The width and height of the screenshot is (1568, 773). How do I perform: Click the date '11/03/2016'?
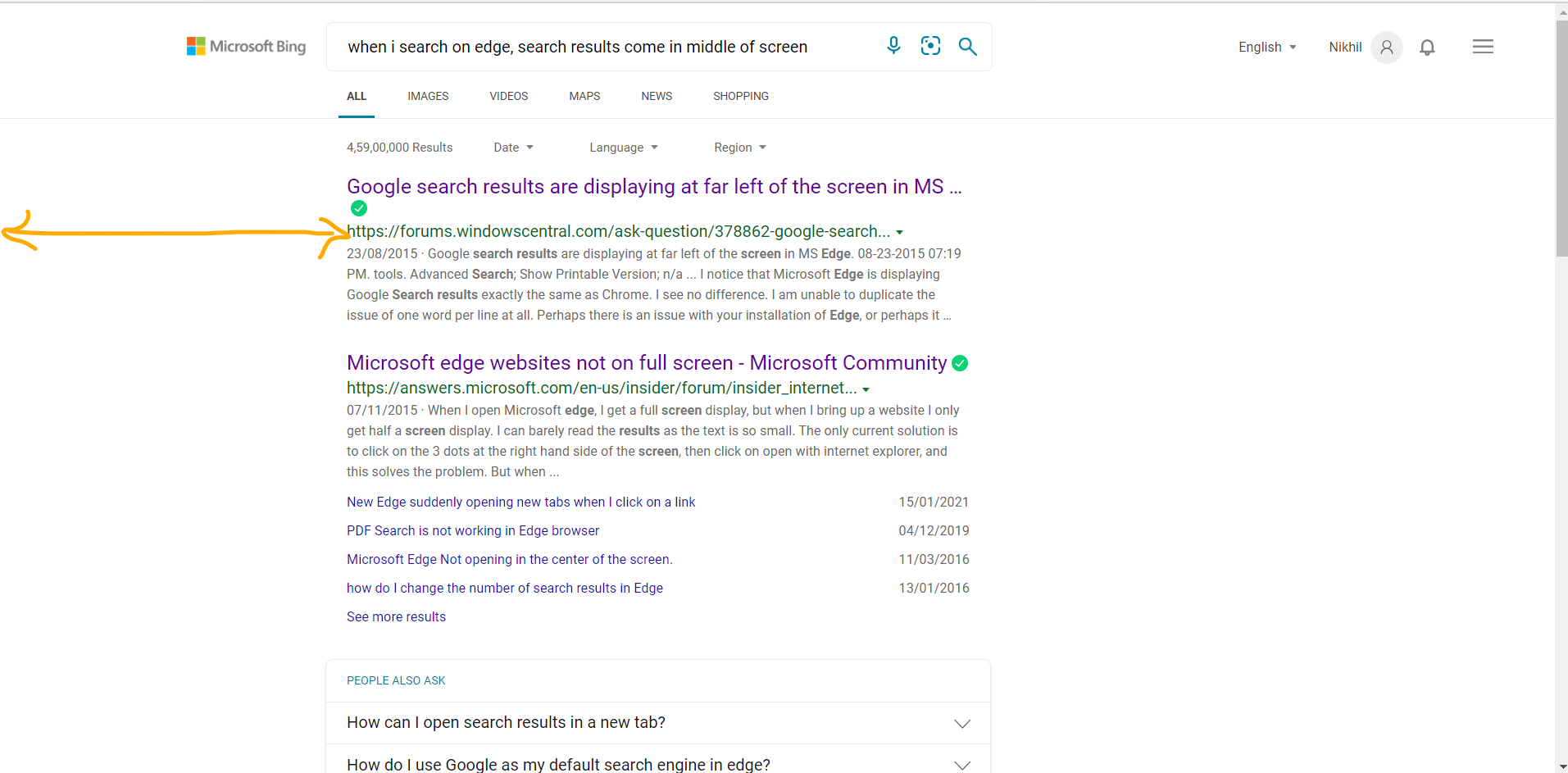(934, 559)
